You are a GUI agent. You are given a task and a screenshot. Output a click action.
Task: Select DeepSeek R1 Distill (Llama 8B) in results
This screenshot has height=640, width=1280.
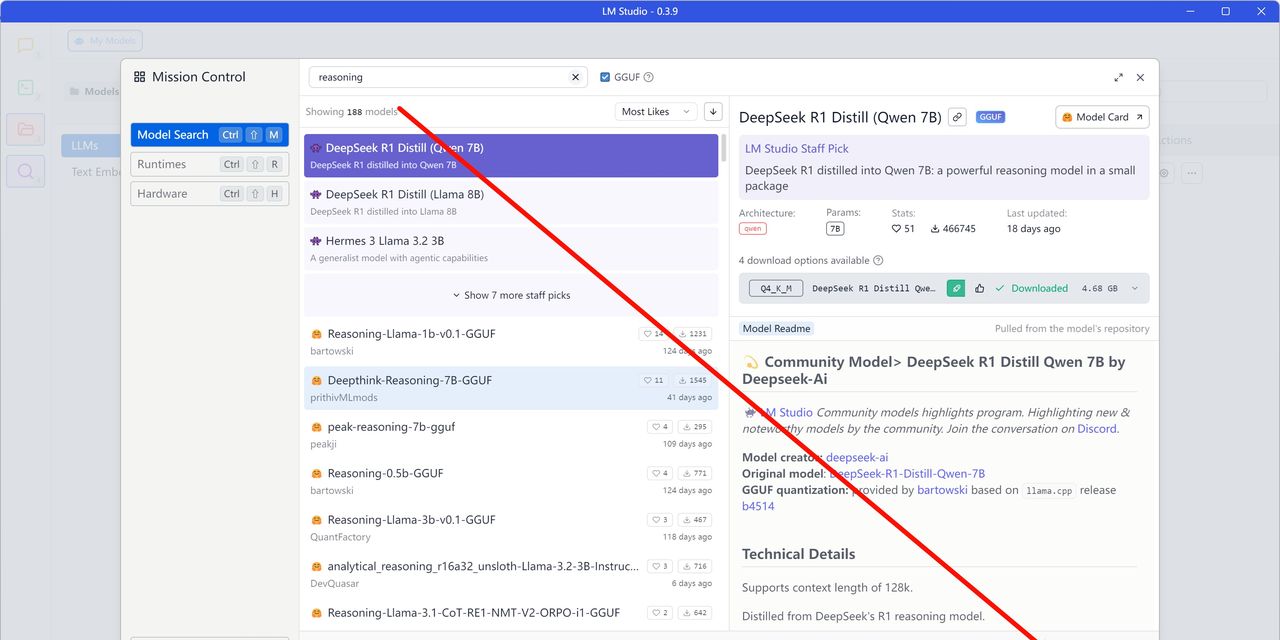coord(511,202)
